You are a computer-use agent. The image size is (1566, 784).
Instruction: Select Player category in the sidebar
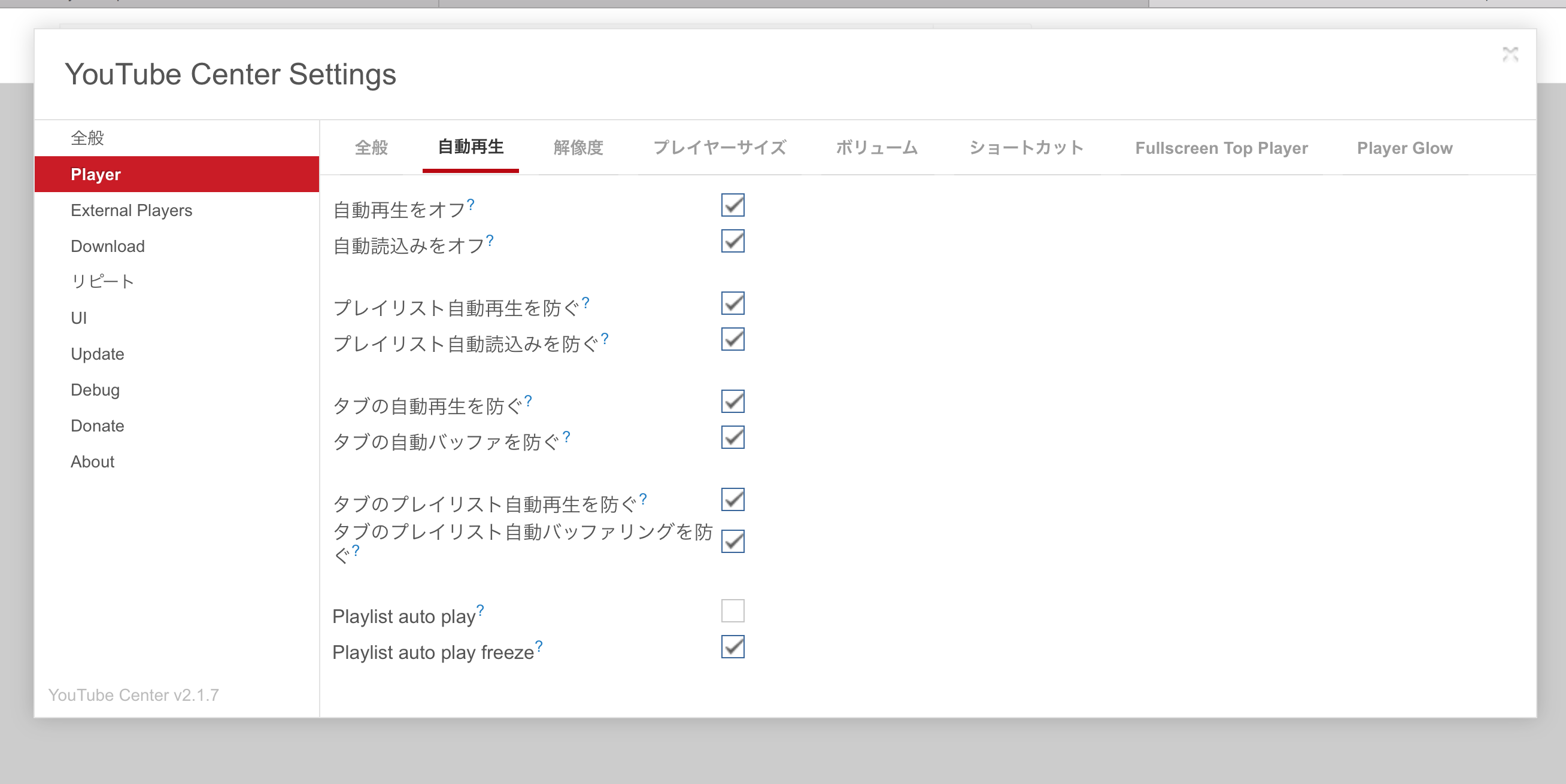click(x=177, y=174)
